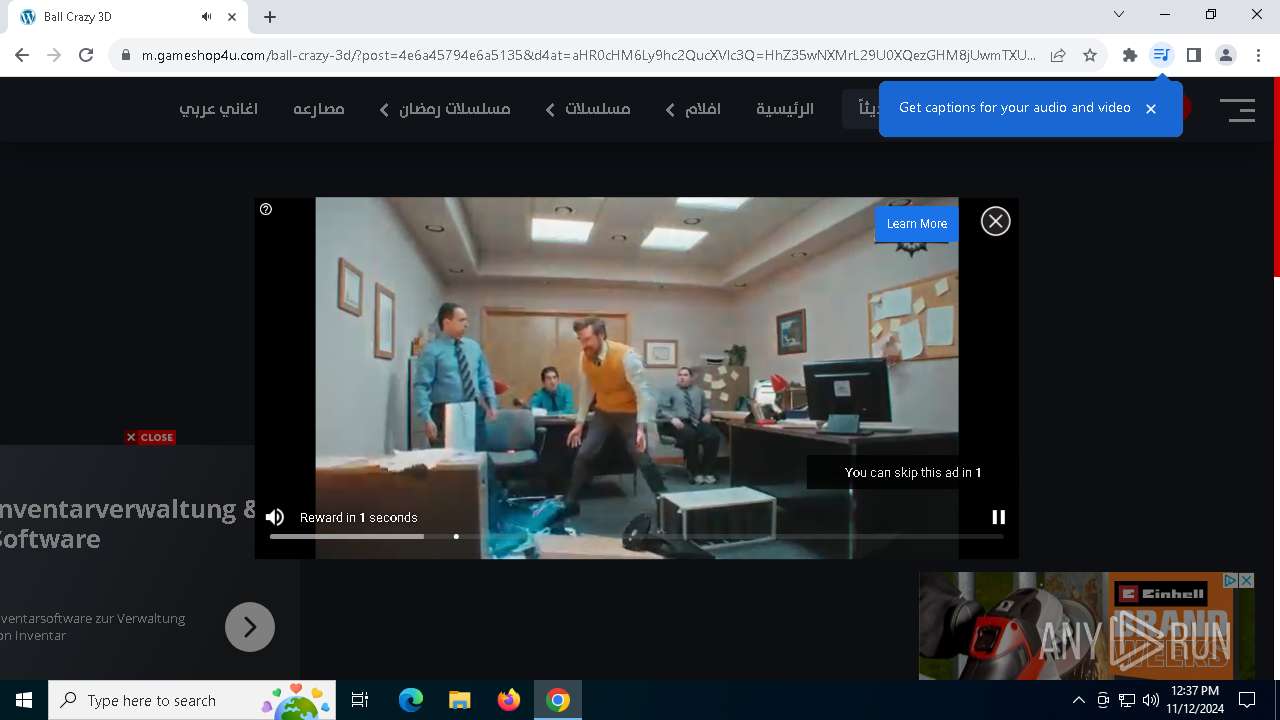This screenshot has height=720, width=1280.
Task: Open network tray icon
Action: pyautogui.click(x=1127, y=700)
